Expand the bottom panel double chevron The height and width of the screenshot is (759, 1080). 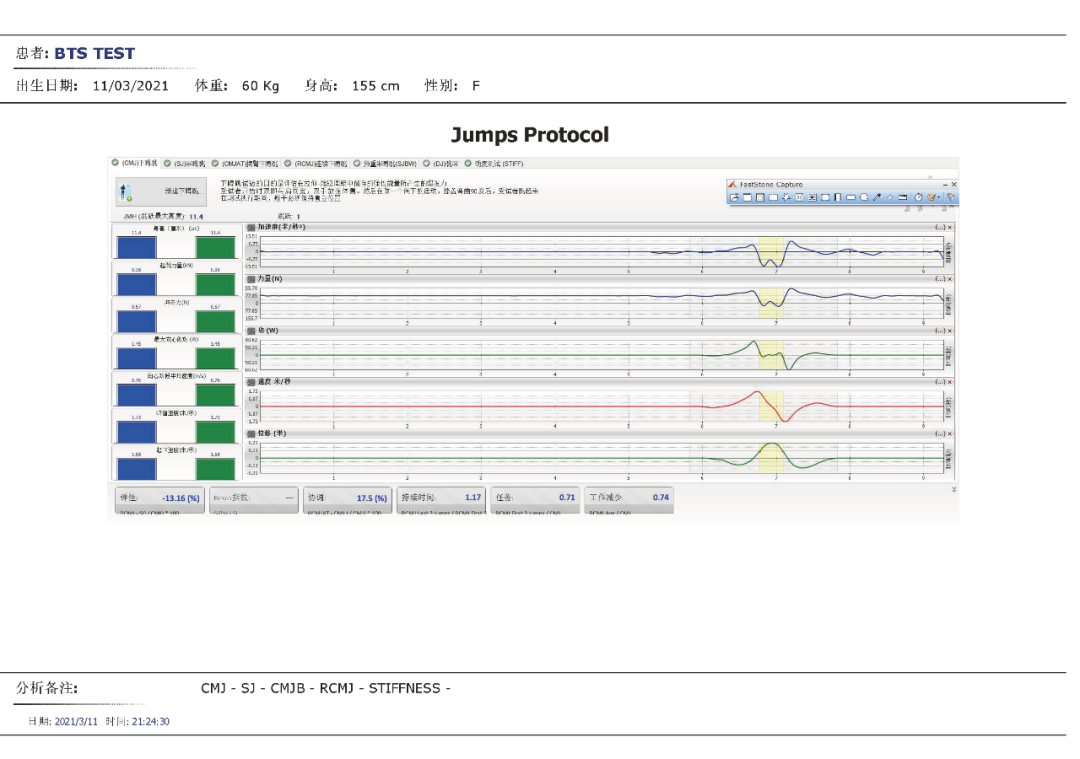[x=954, y=489]
